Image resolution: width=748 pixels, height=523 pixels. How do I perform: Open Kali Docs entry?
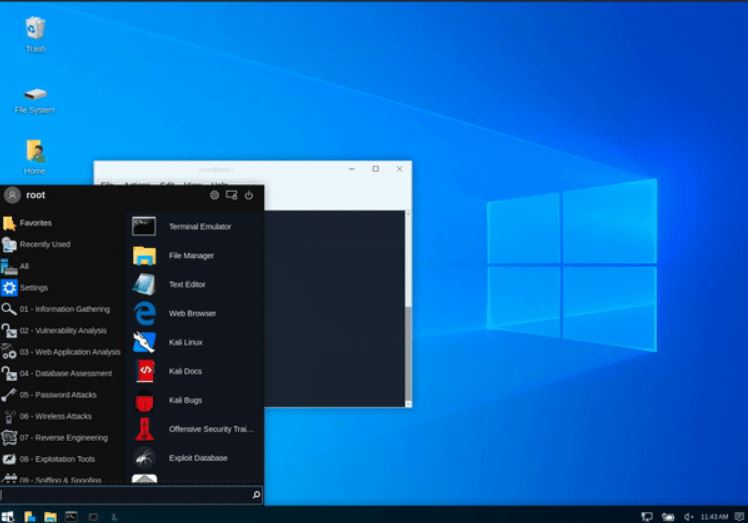[x=193, y=371]
